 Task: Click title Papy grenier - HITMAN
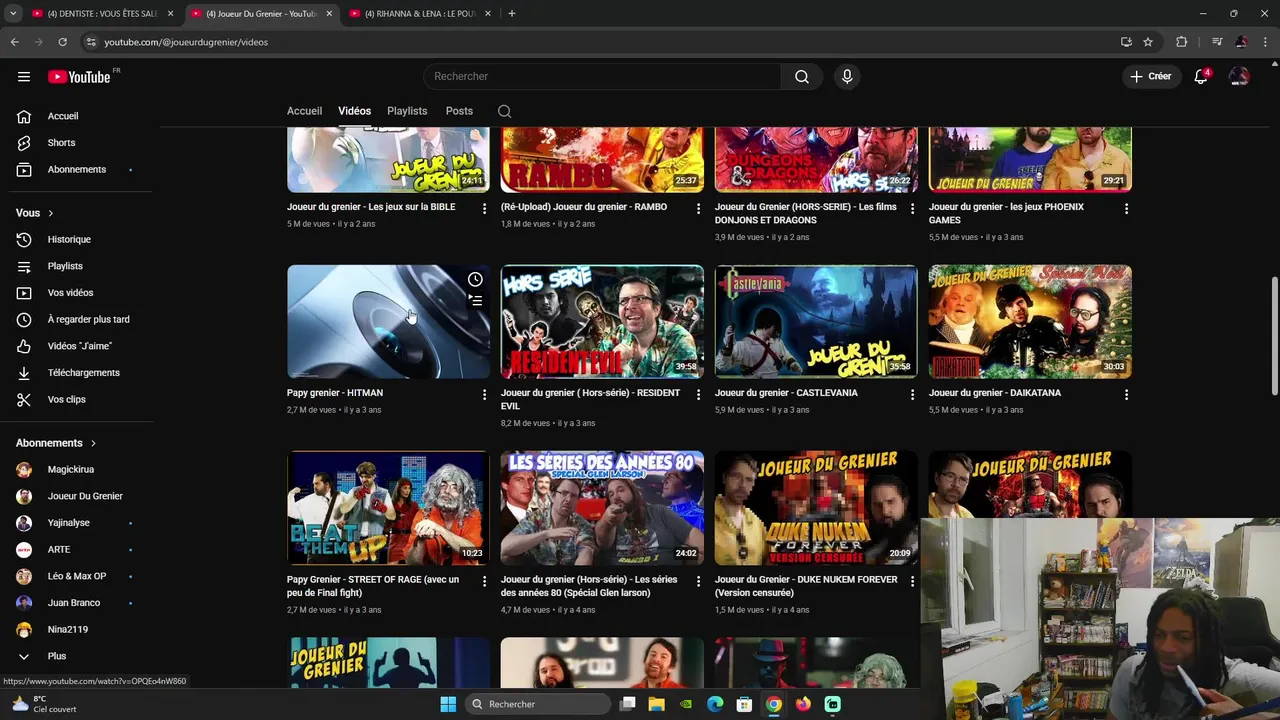click(335, 393)
